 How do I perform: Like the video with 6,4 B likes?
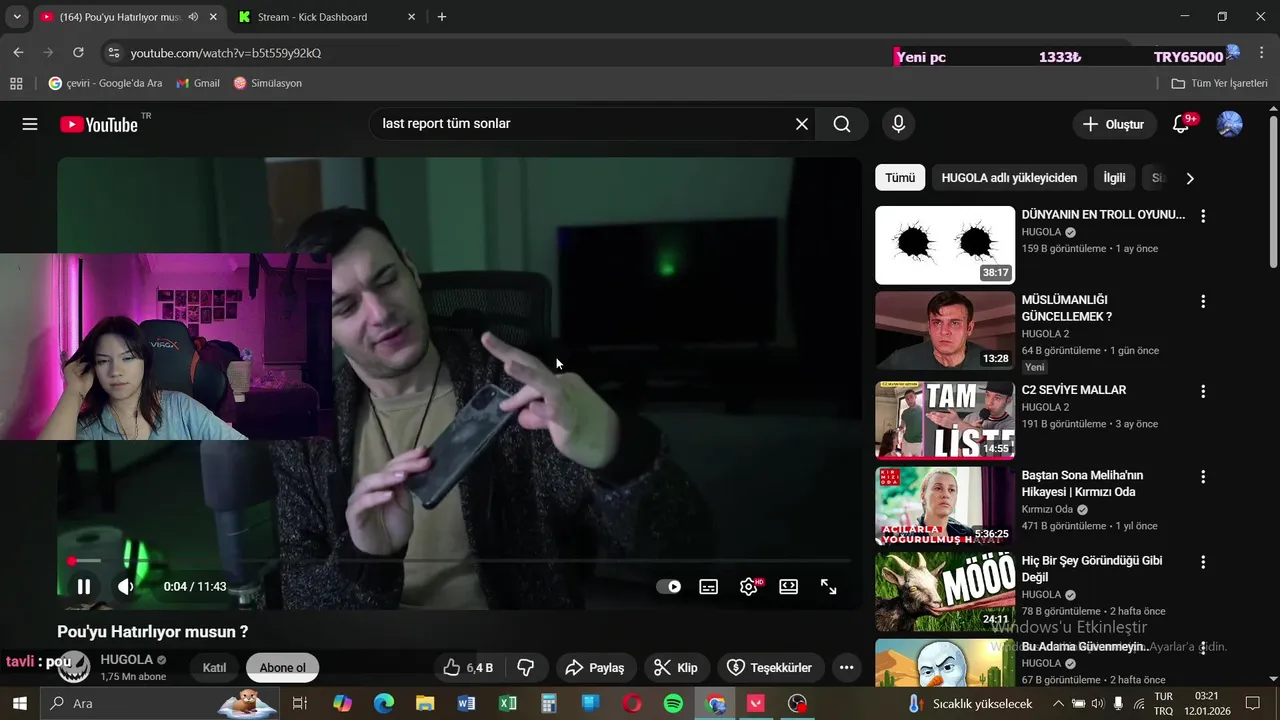(x=468, y=667)
